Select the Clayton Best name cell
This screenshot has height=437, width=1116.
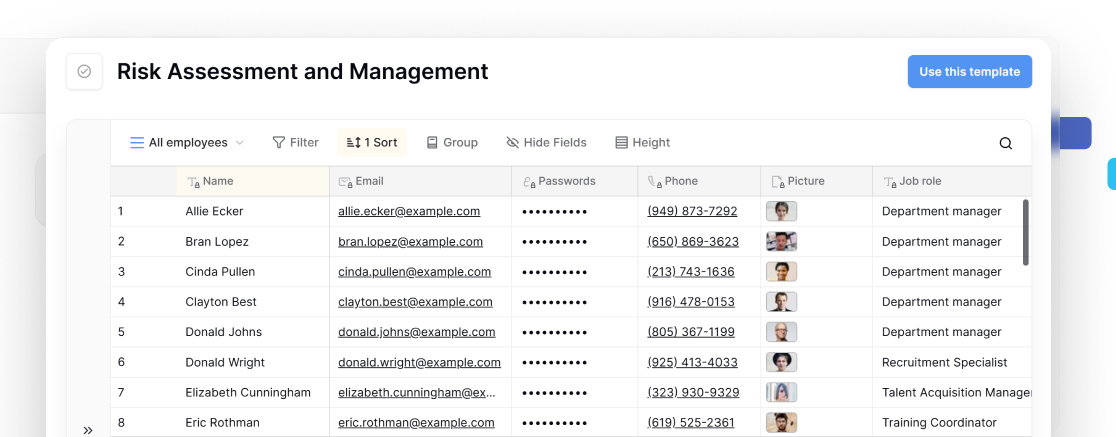[253, 302]
